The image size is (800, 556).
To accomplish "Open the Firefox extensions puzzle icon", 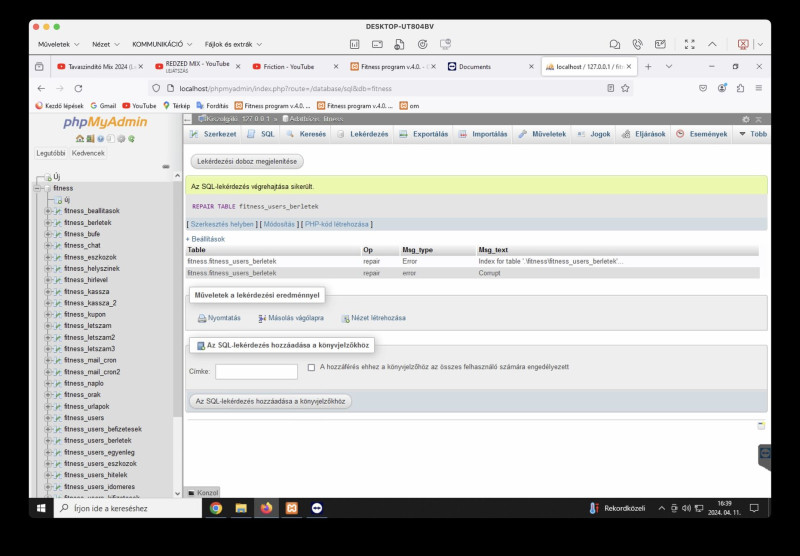I will pos(740,88).
